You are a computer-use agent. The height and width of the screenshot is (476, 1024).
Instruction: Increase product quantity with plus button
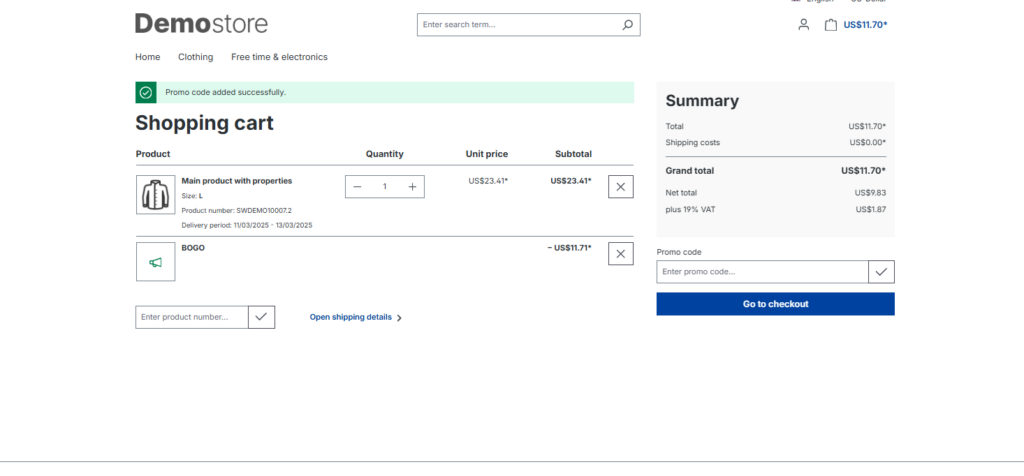(x=412, y=187)
